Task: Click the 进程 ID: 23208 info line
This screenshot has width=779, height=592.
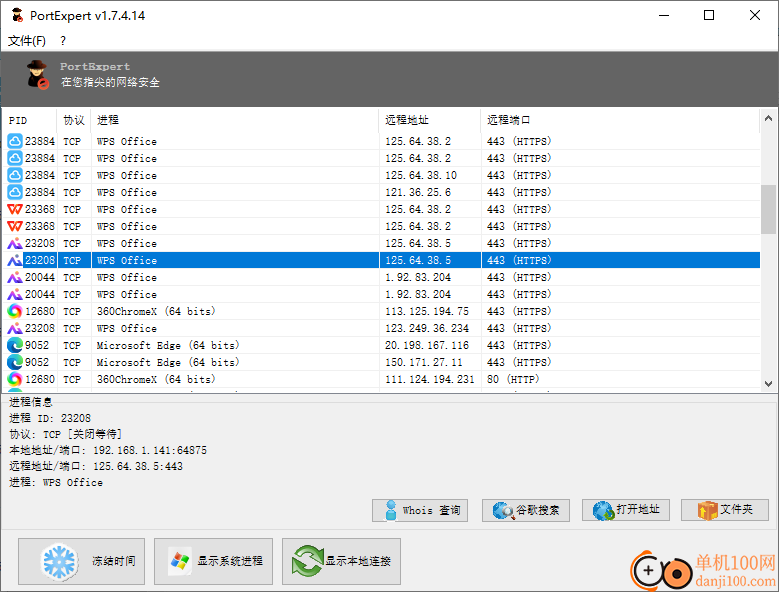Action: coord(50,418)
